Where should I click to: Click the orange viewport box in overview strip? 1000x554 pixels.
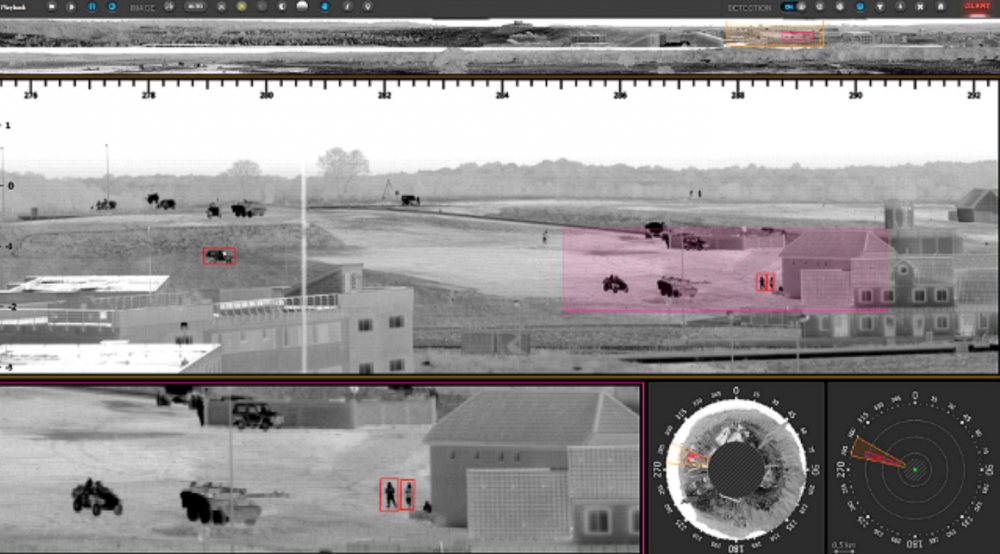pyautogui.click(x=773, y=35)
